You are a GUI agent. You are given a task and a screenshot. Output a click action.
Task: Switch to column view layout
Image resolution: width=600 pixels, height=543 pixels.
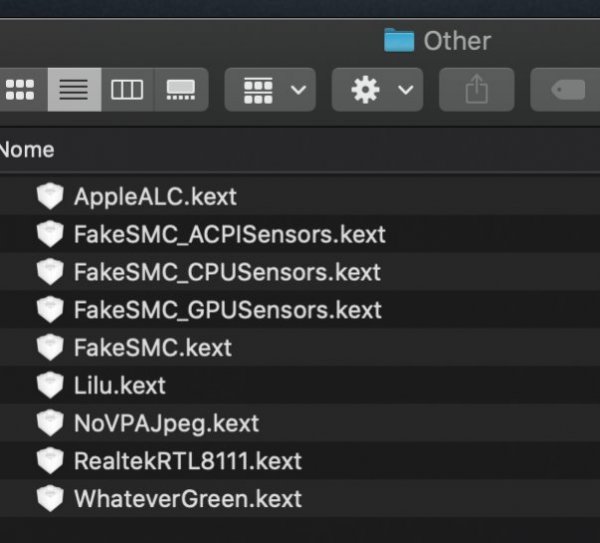127,90
